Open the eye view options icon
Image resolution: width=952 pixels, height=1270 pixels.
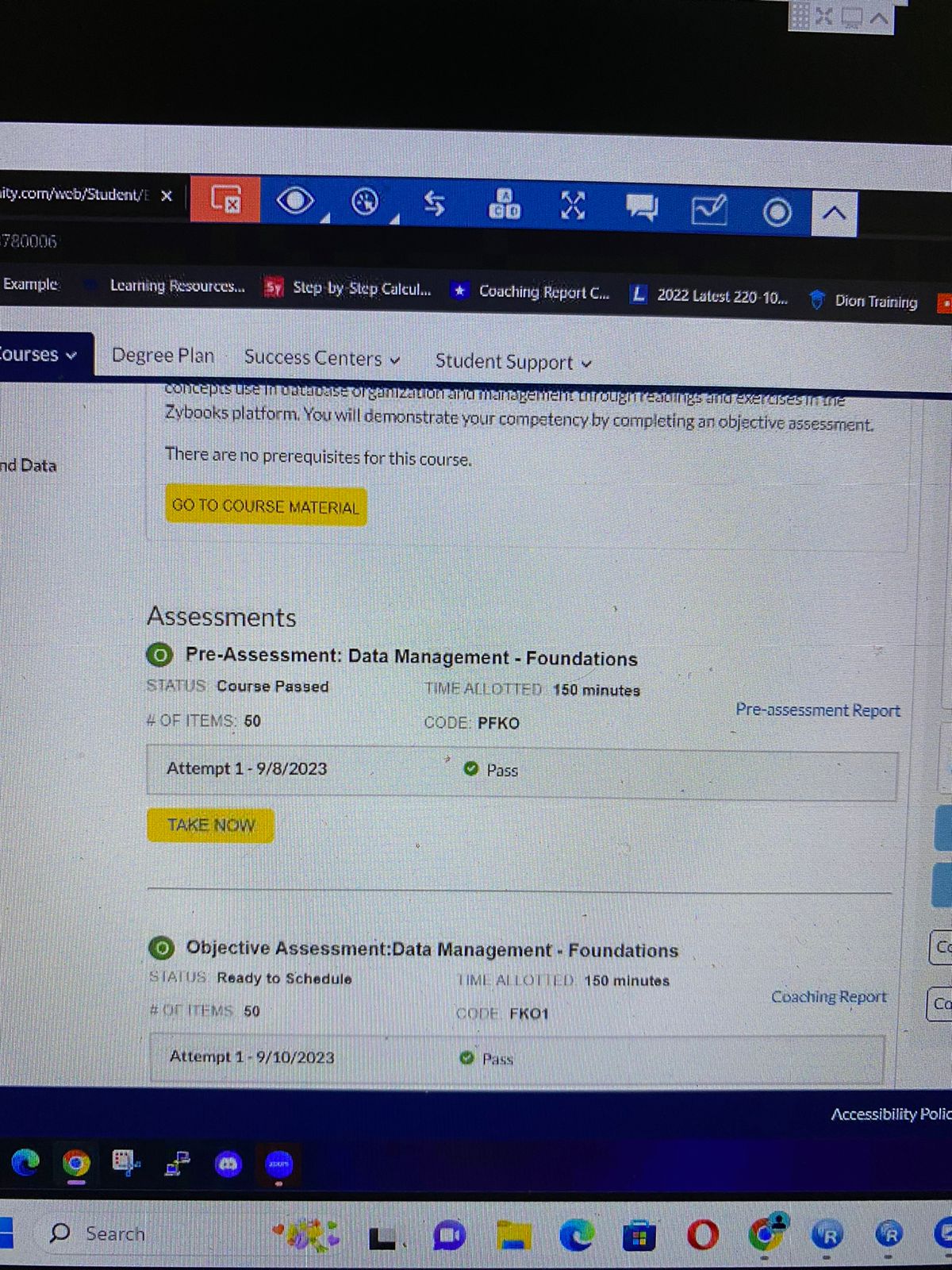click(295, 201)
